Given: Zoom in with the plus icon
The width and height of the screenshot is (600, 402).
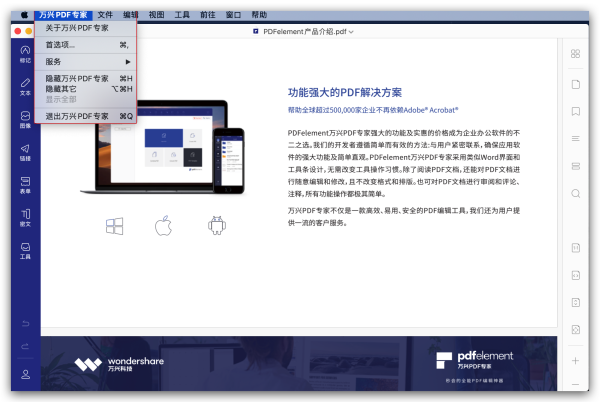Looking at the screenshot, I should click(575, 360).
